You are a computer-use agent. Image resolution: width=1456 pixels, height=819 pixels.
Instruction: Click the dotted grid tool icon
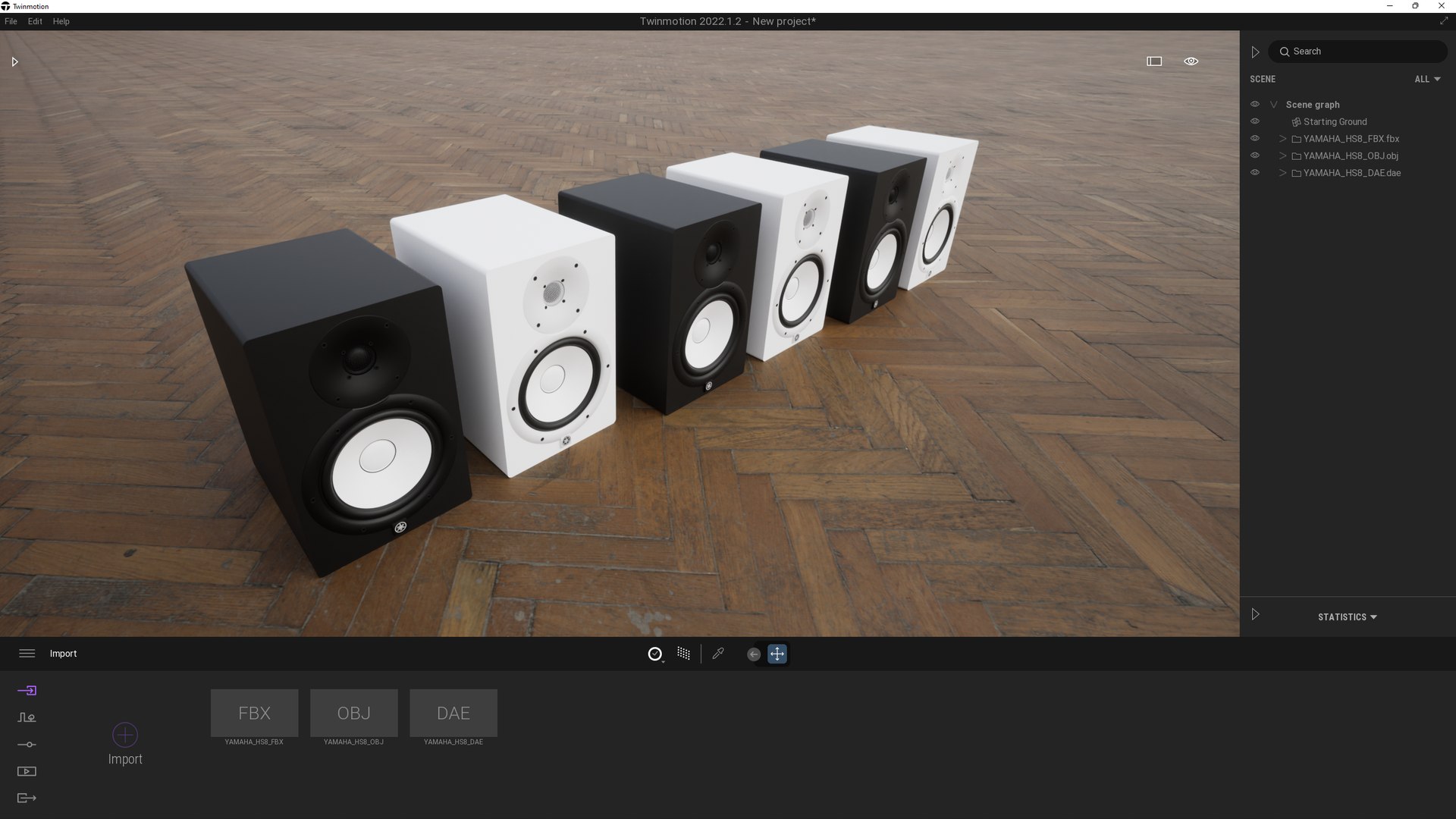[683, 654]
